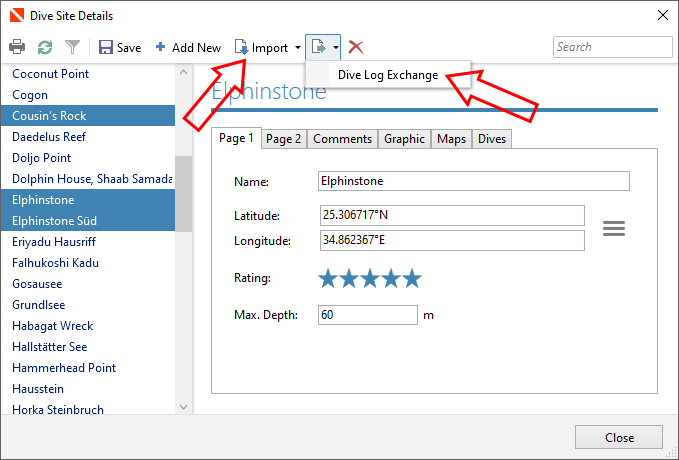Viewport: 679px width, 460px height.
Task: Open the Dives tab
Action: click(x=492, y=139)
